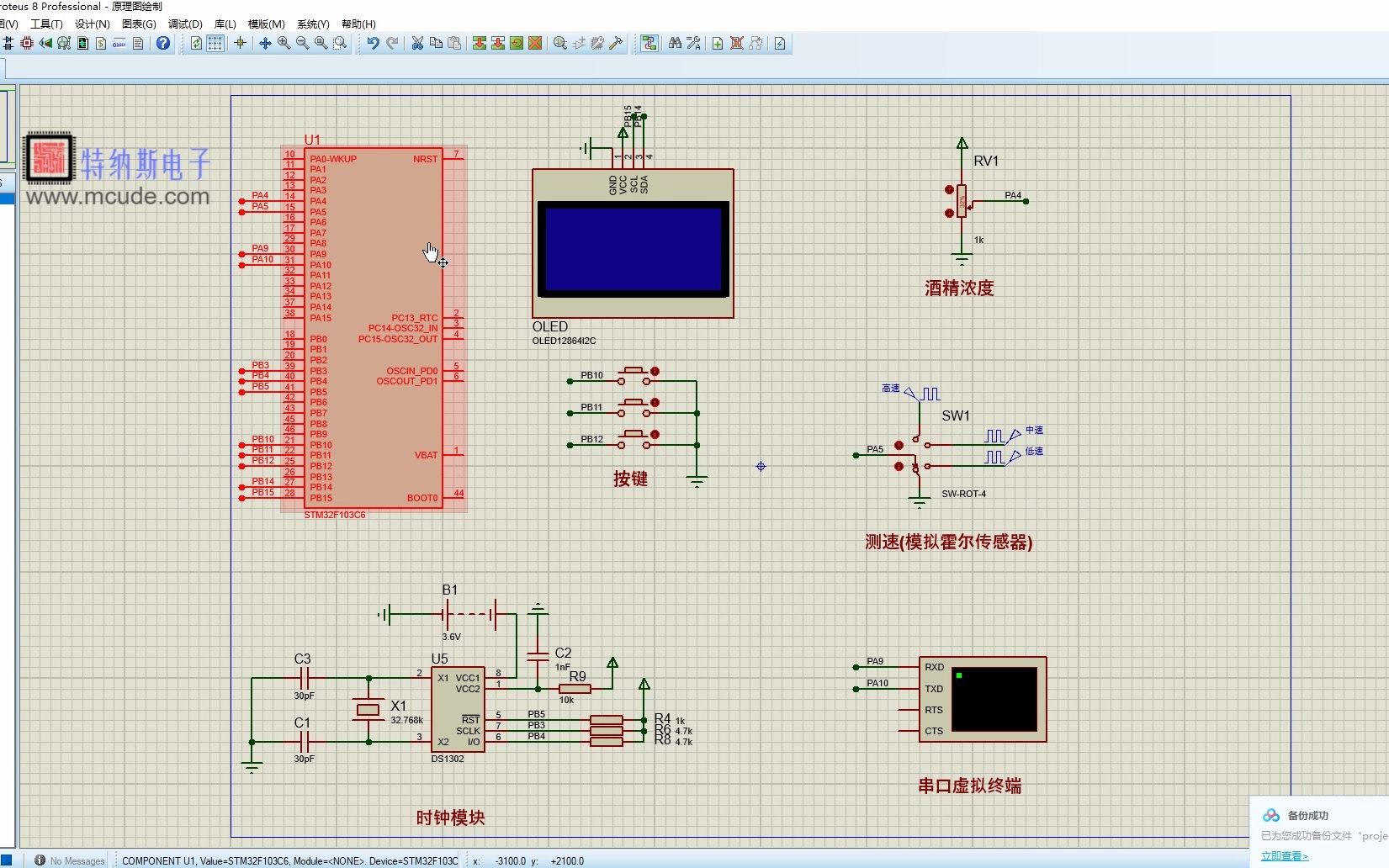1389x868 pixels.
Task: Activate the Zoom to Area tool
Action: click(339, 44)
